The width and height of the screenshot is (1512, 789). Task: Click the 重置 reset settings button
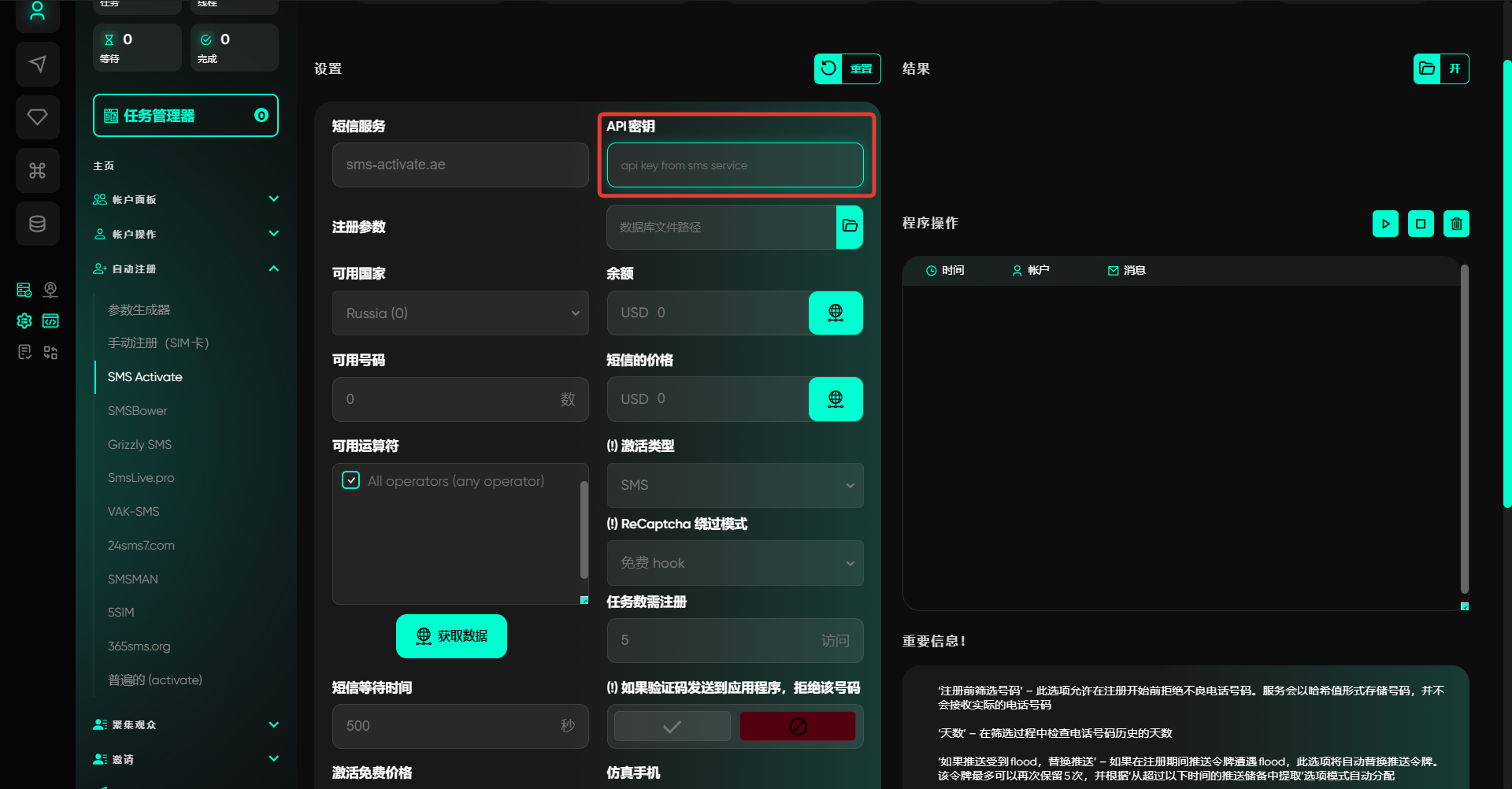[847, 69]
